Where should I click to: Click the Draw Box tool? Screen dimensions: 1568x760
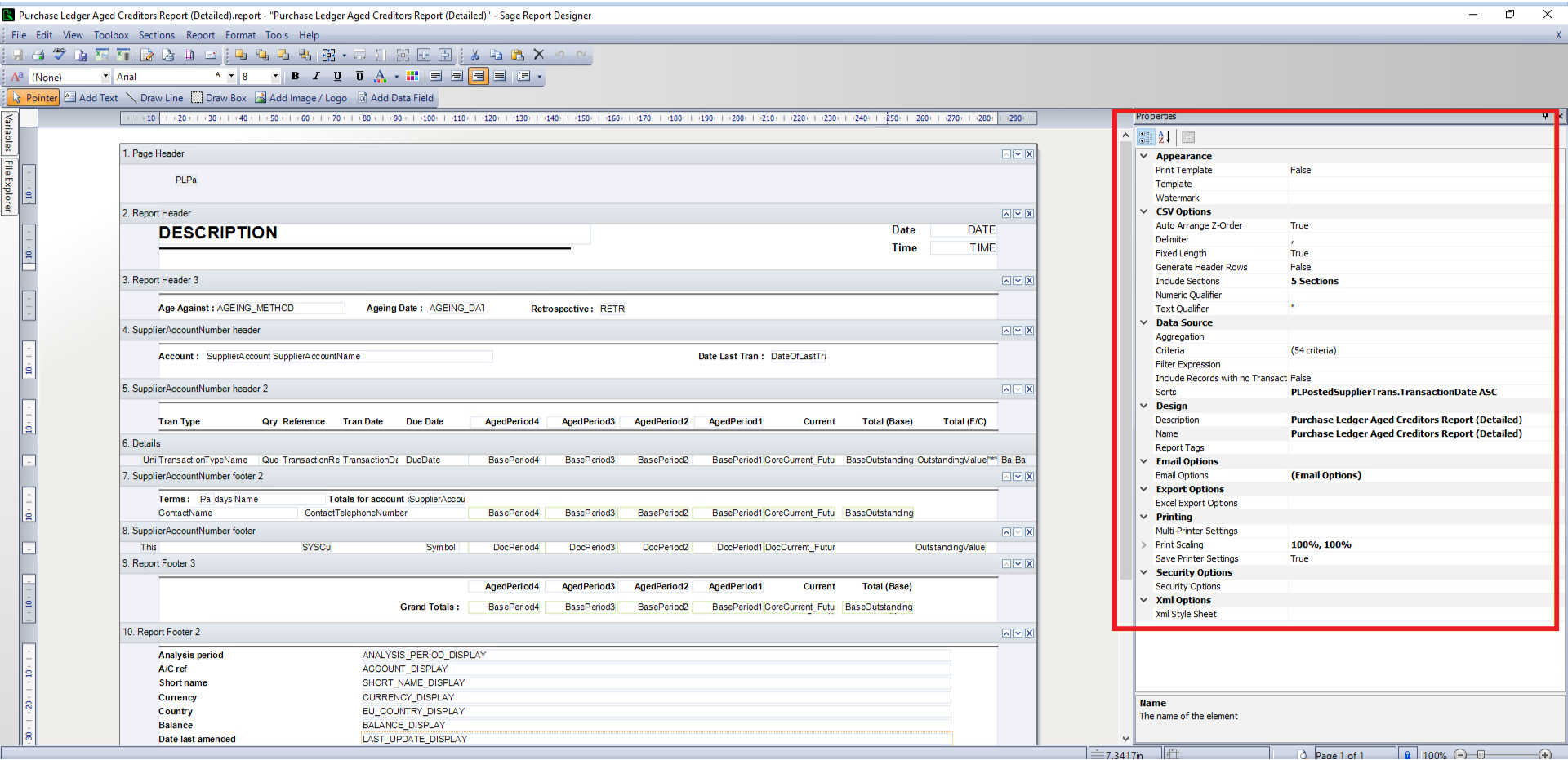pyautogui.click(x=219, y=98)
